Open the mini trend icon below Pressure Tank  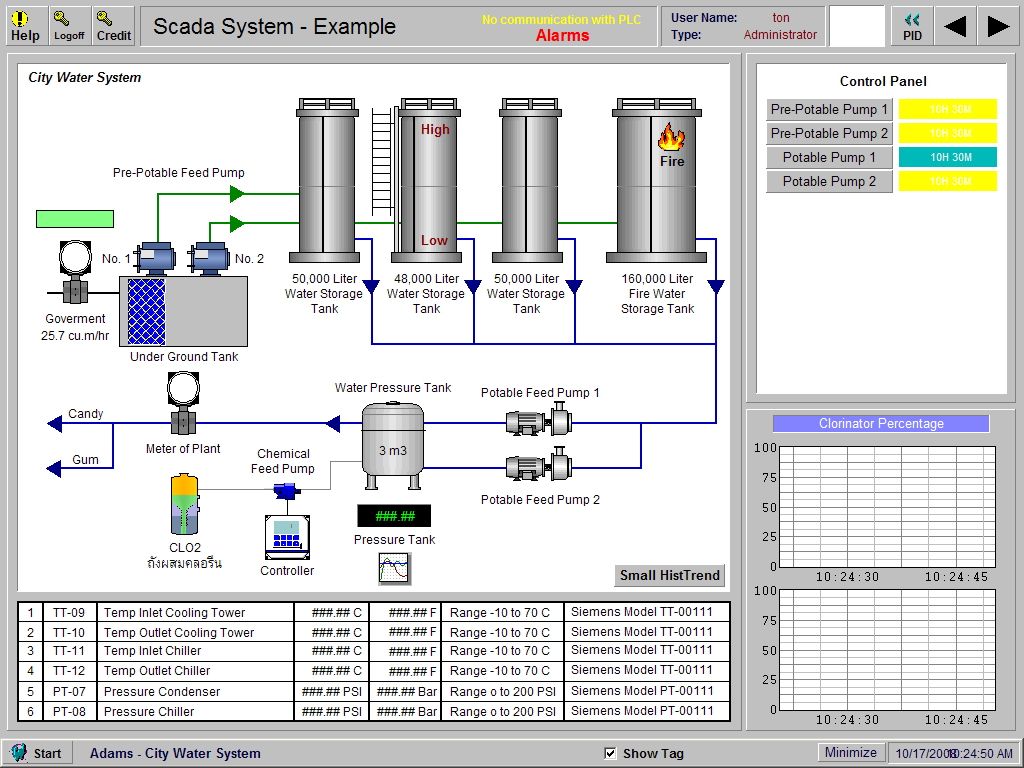click(x=394, y=566)
